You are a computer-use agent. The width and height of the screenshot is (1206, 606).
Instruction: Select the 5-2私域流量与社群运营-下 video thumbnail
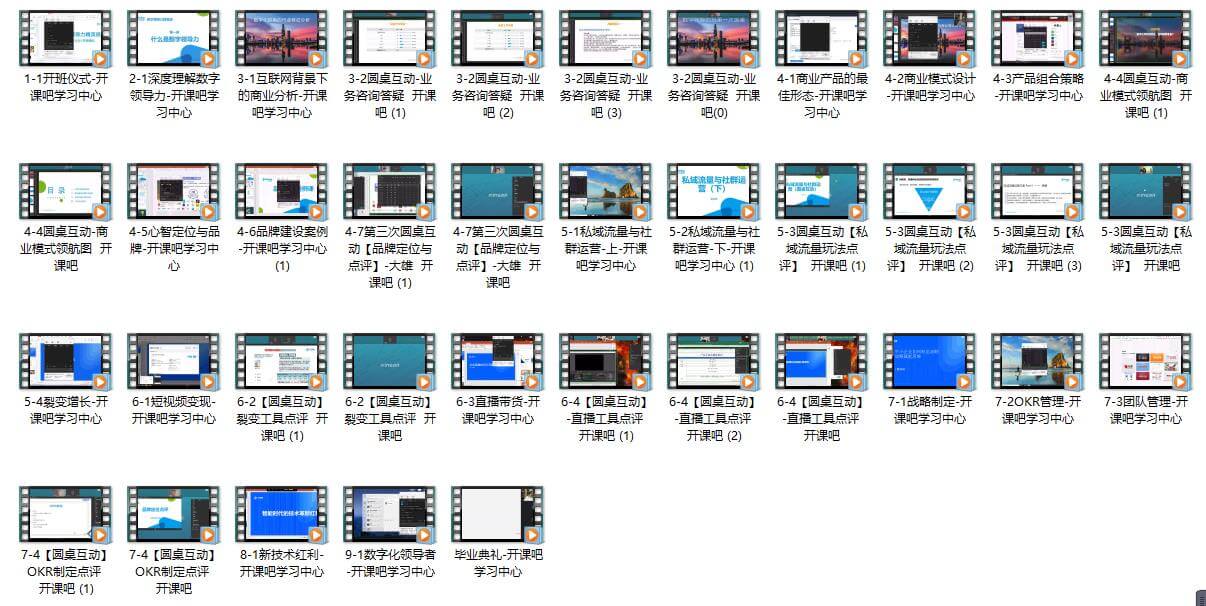click(x=714, y=191)
